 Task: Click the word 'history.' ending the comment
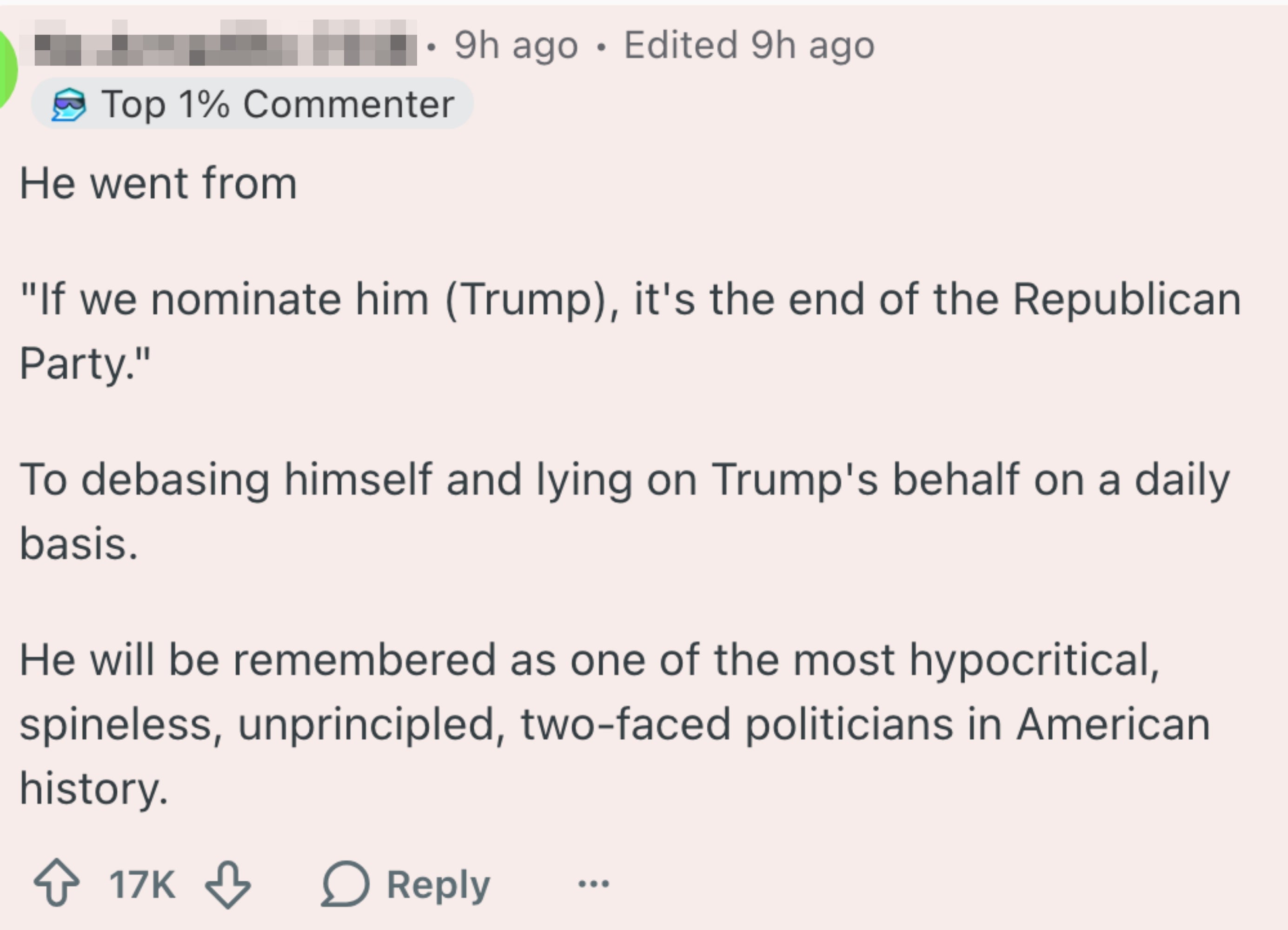pyautogui.click(x=94, y=789)
